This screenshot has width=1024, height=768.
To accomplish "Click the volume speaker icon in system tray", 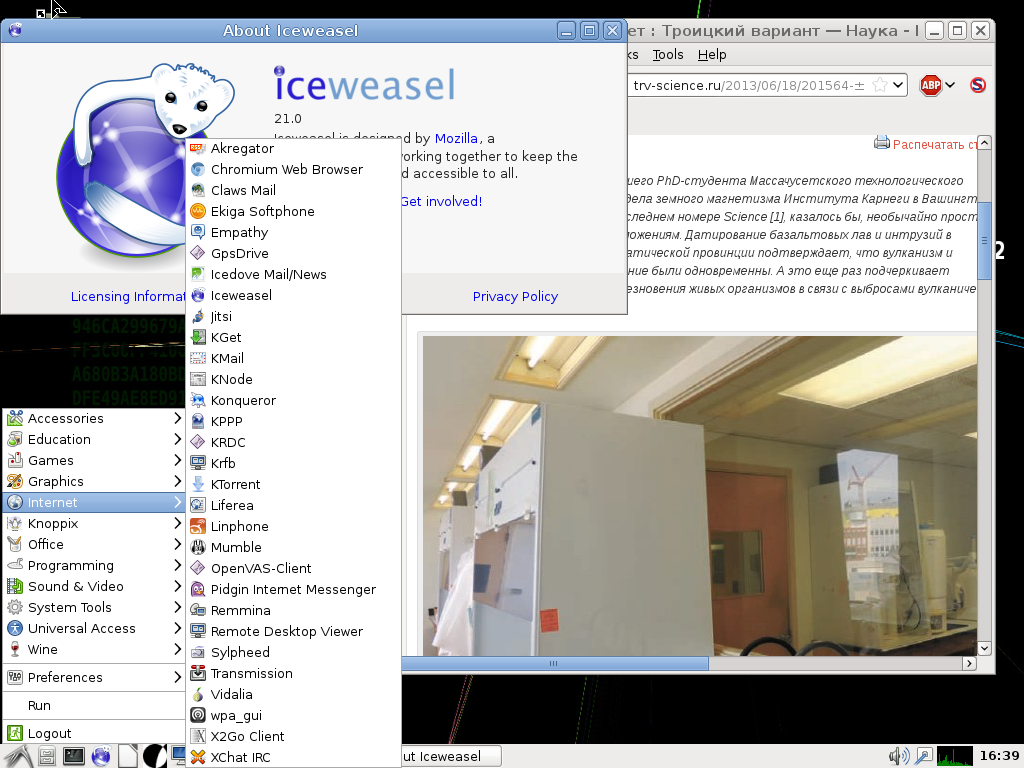I will click(899, 756).
